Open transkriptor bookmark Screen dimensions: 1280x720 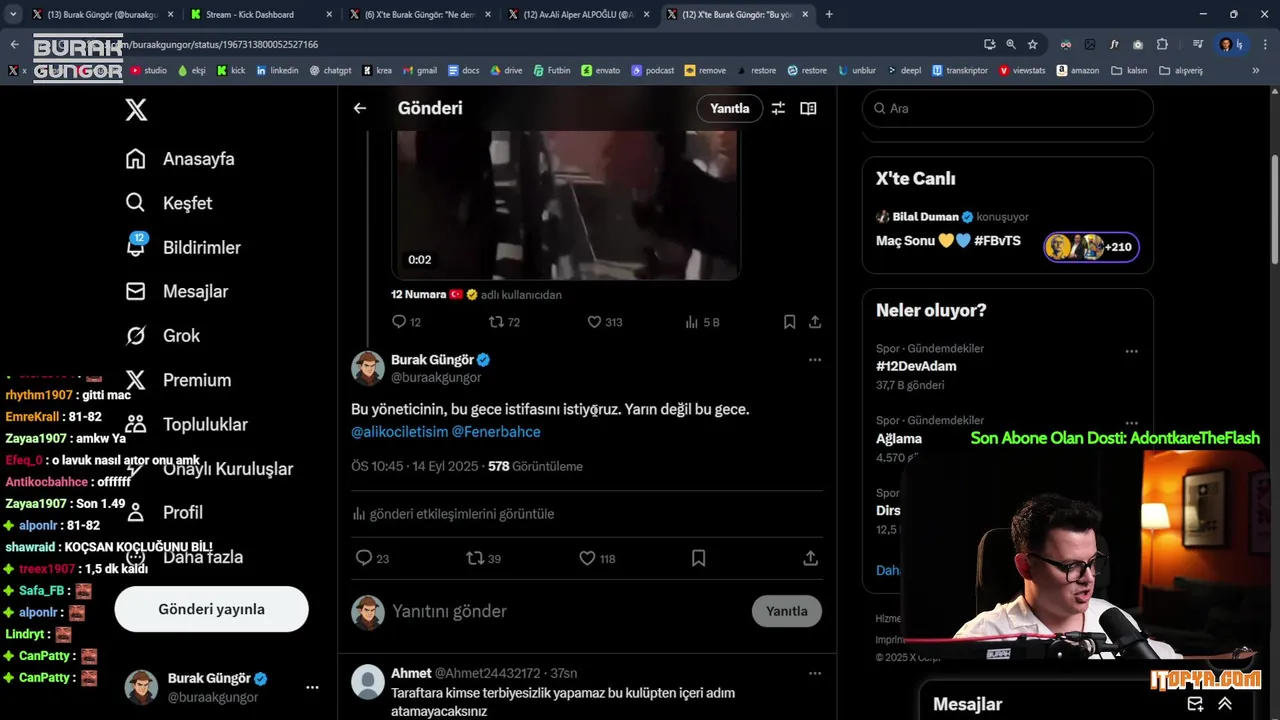[x=959, y=70]
